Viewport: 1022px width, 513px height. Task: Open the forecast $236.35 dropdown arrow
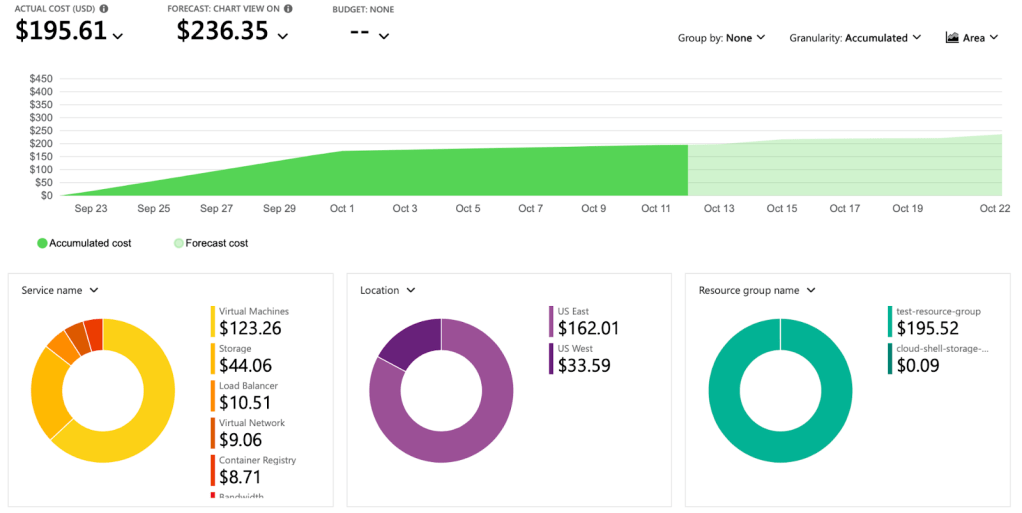[283, 36]
